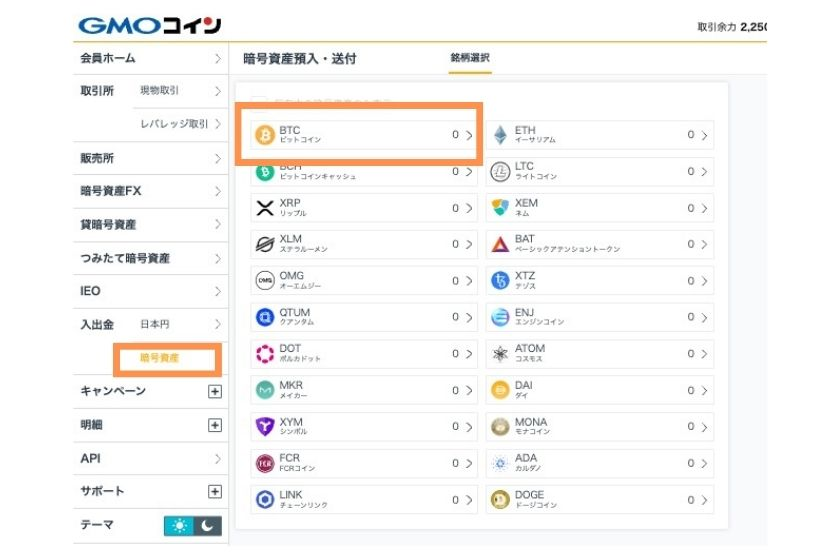Select the LINK チェーンリンク row
840x560 pixels.
364,499
